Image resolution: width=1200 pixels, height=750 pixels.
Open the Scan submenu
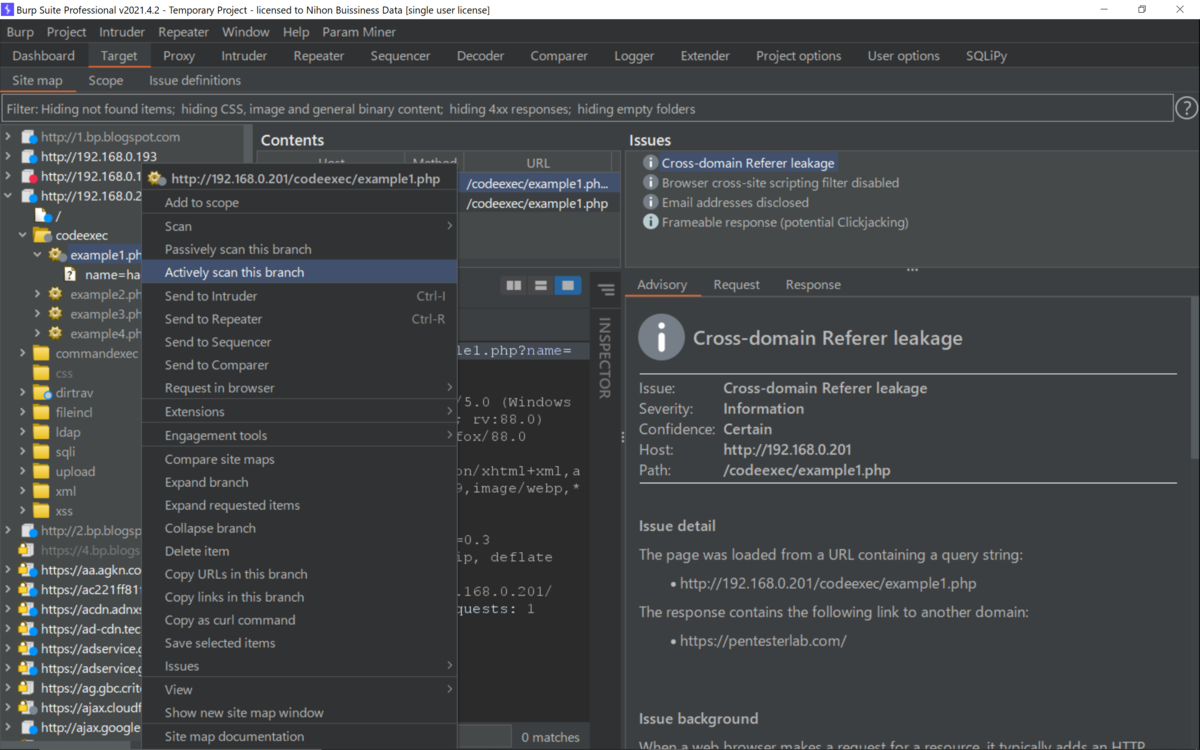point(299,226)
